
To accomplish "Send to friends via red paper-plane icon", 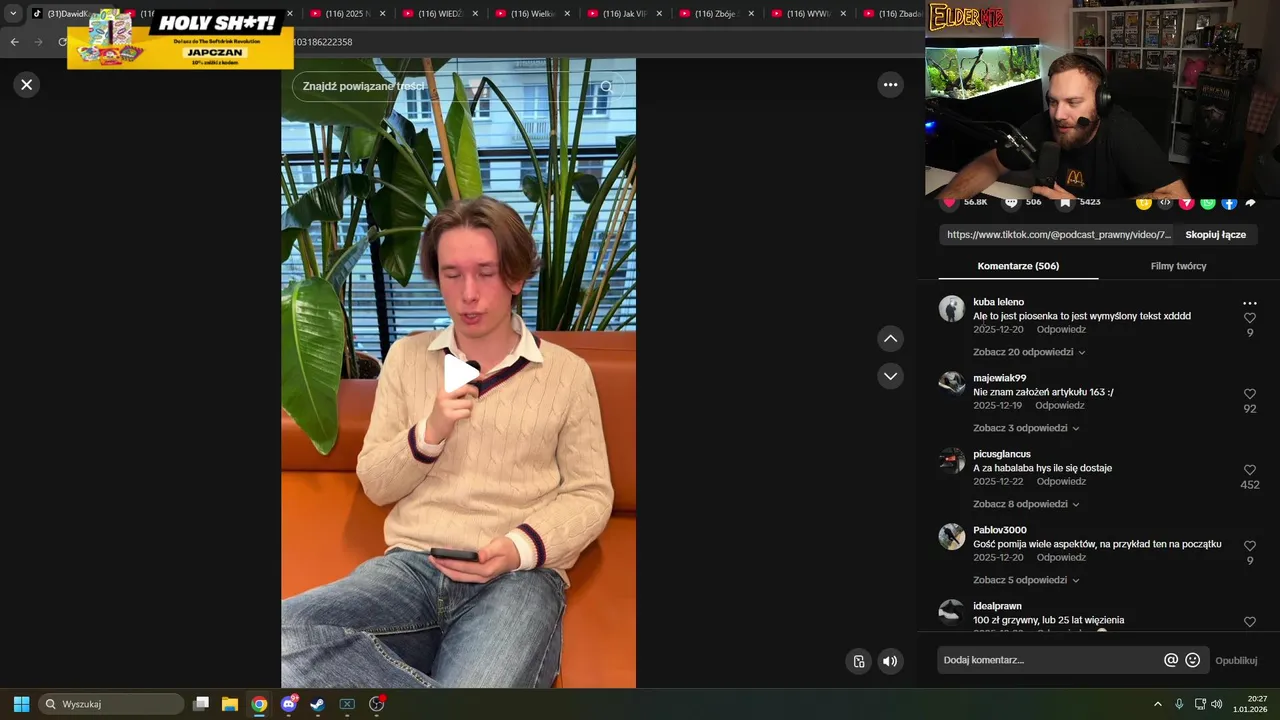I will point(1186,203).
